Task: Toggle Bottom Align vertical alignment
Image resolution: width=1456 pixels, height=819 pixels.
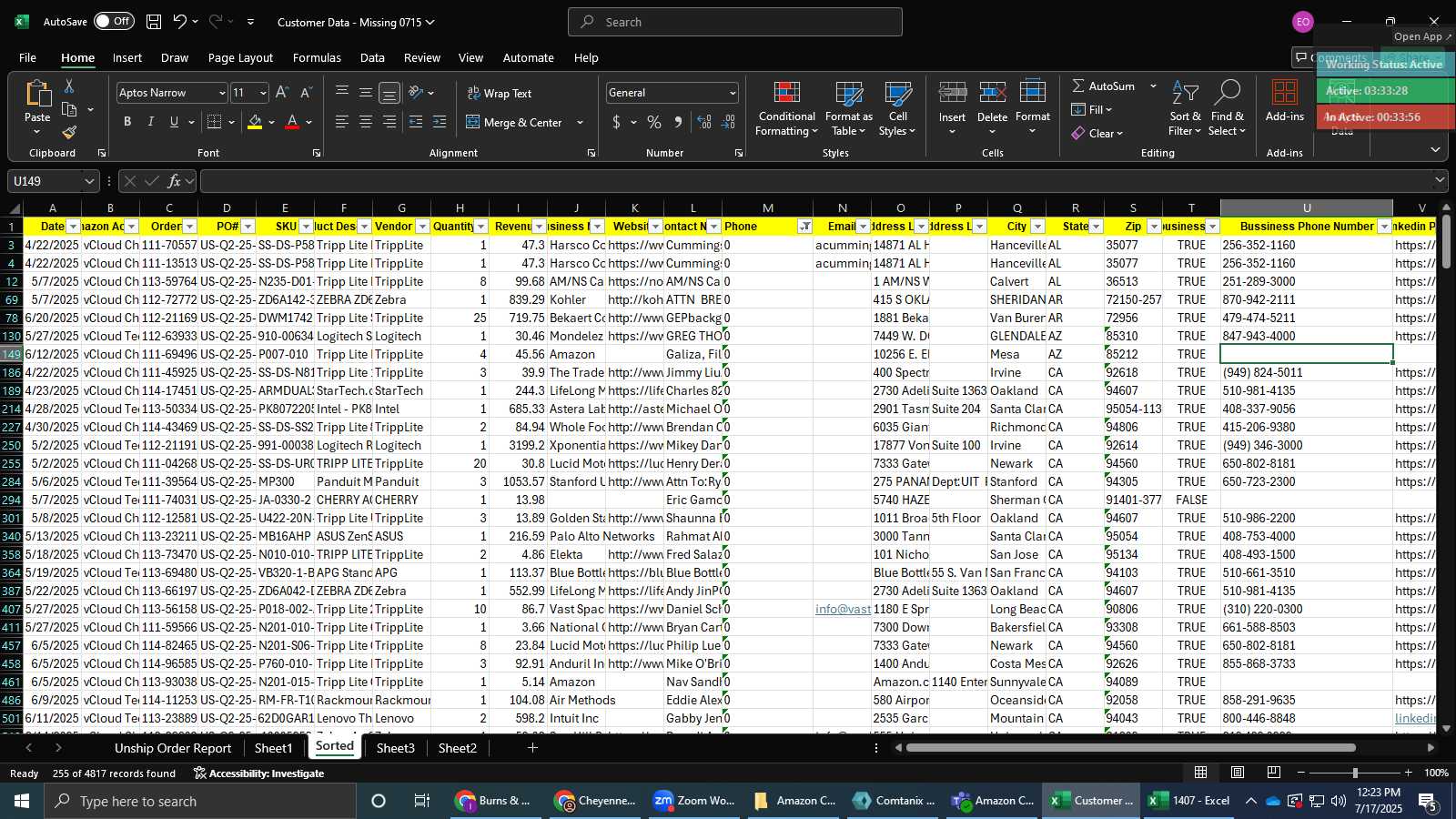Action: [x=389, y=93]
